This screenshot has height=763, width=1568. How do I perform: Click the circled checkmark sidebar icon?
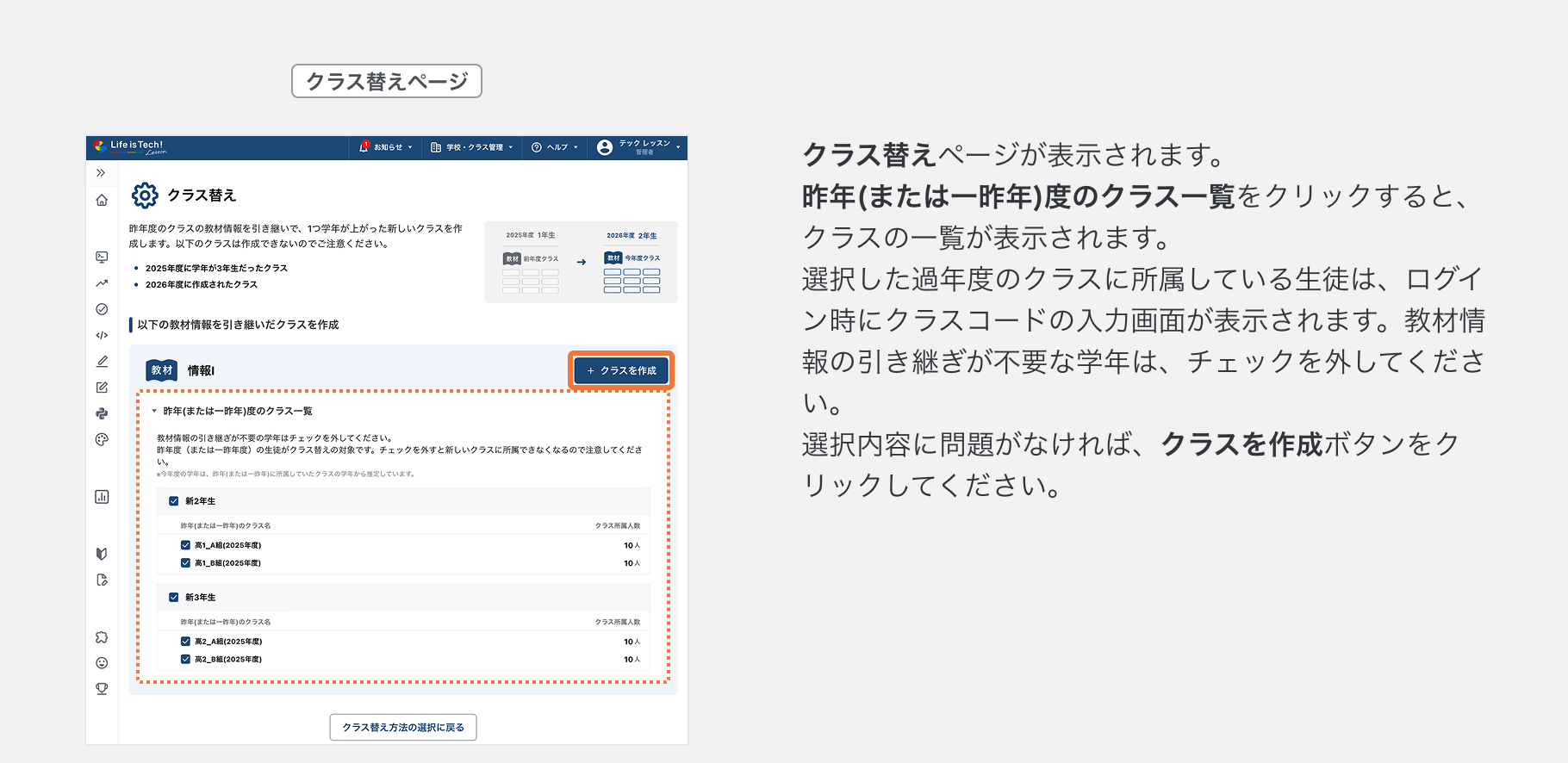(102, 309)
